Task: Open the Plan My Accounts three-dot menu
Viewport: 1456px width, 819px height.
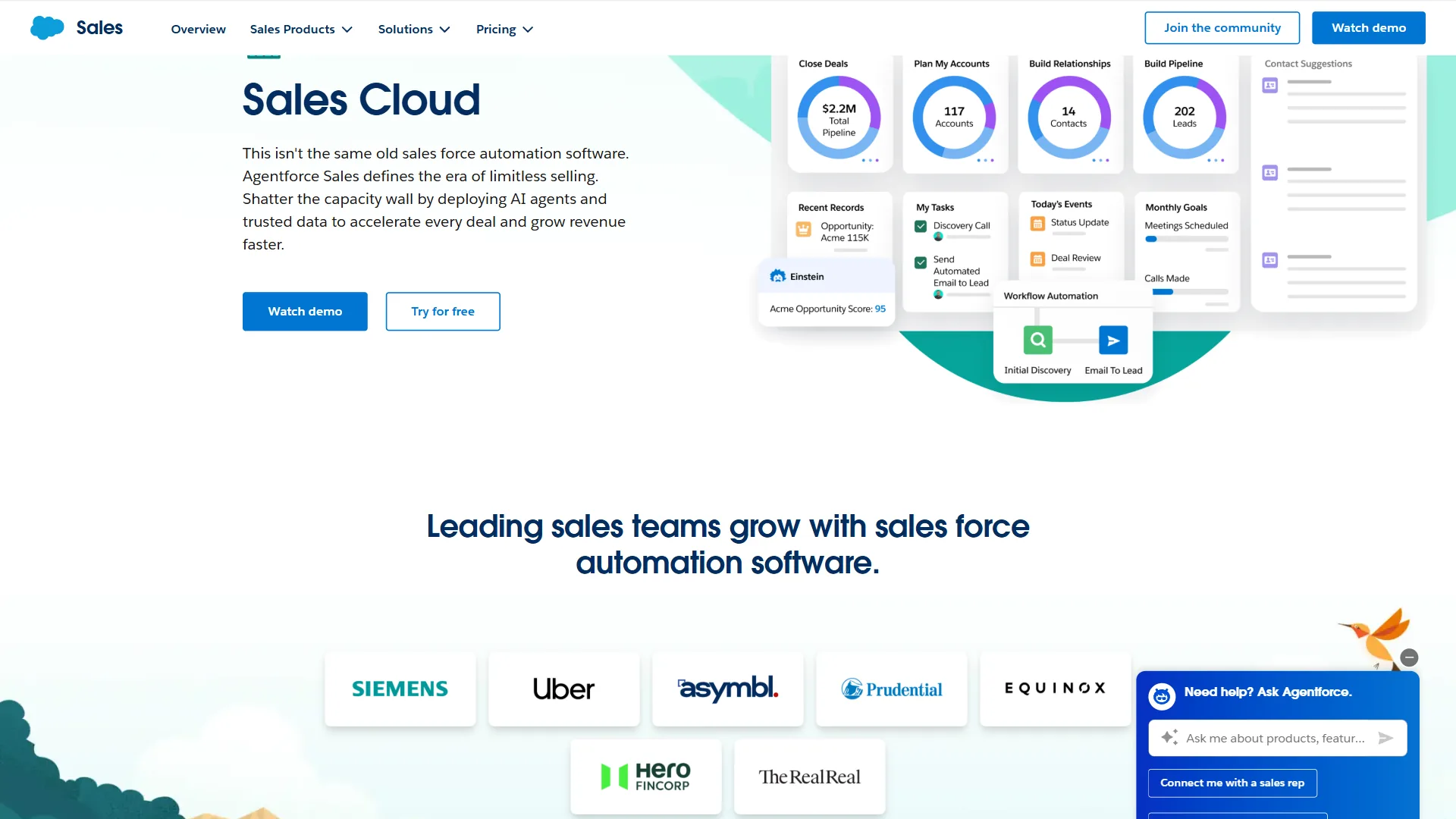Action: [985, 160]
